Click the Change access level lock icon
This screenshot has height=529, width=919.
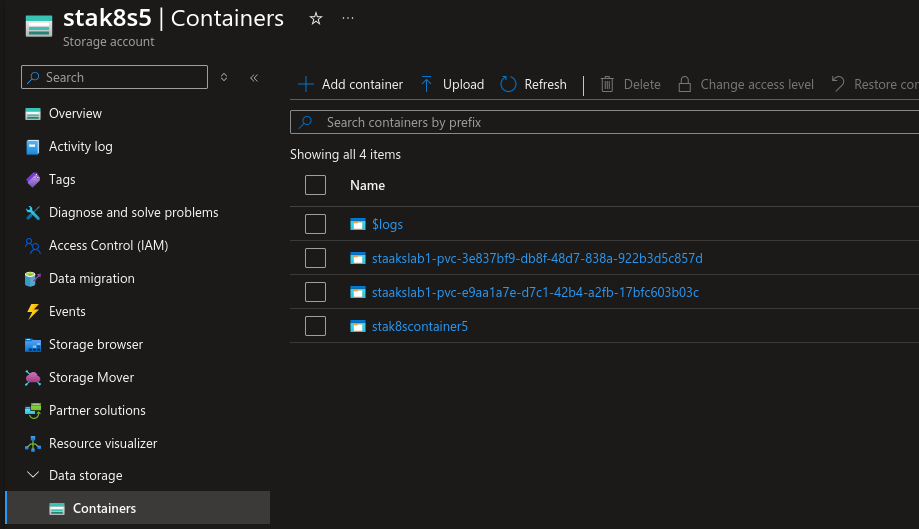coord(685,84)
